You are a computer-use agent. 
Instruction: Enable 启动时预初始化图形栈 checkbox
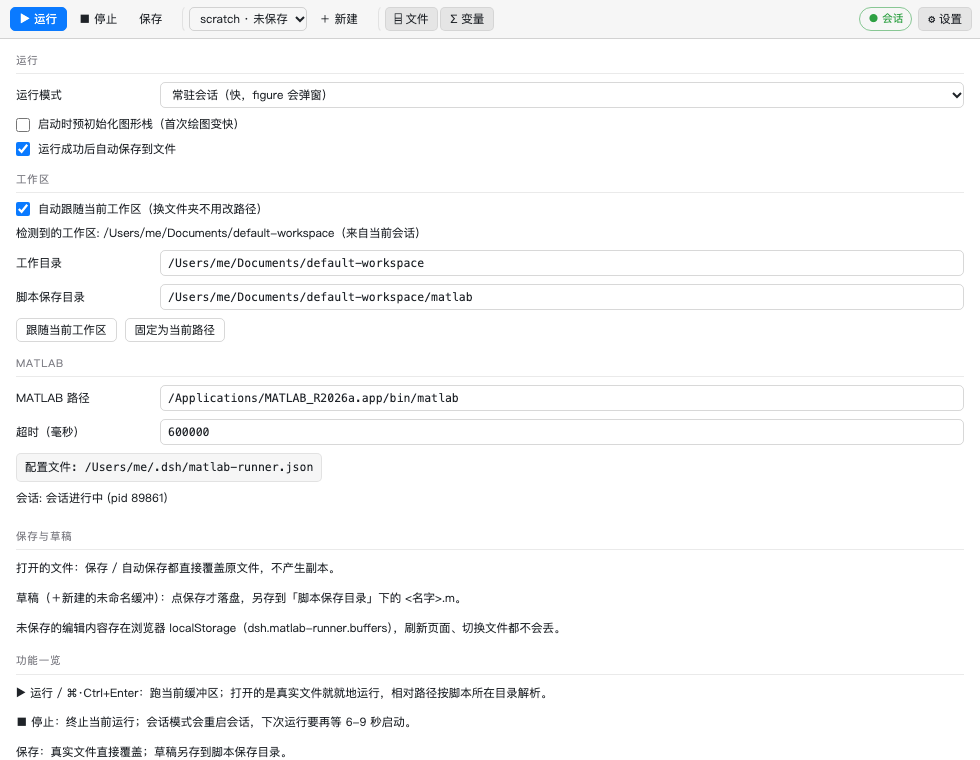tap(23, 124)
